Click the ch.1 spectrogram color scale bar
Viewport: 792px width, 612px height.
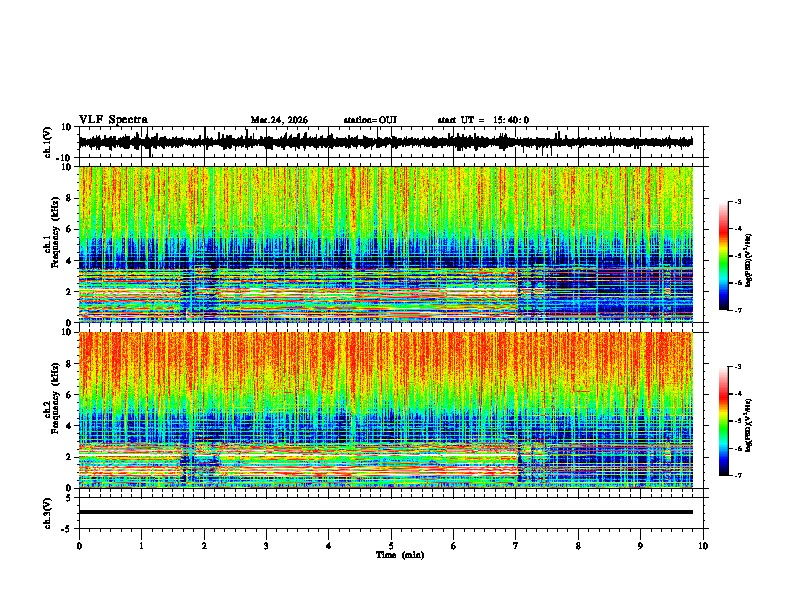[724, 256]
